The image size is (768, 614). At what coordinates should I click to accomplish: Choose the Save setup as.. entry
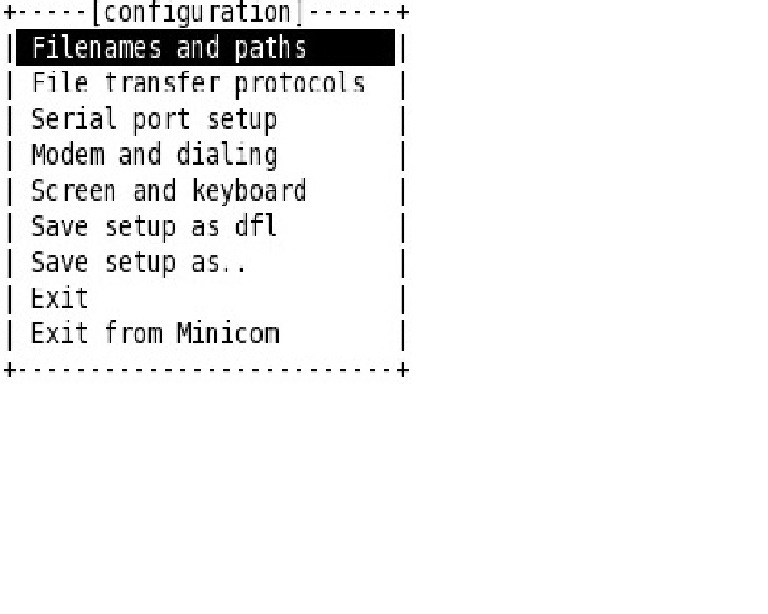click(x=138, y=262)
